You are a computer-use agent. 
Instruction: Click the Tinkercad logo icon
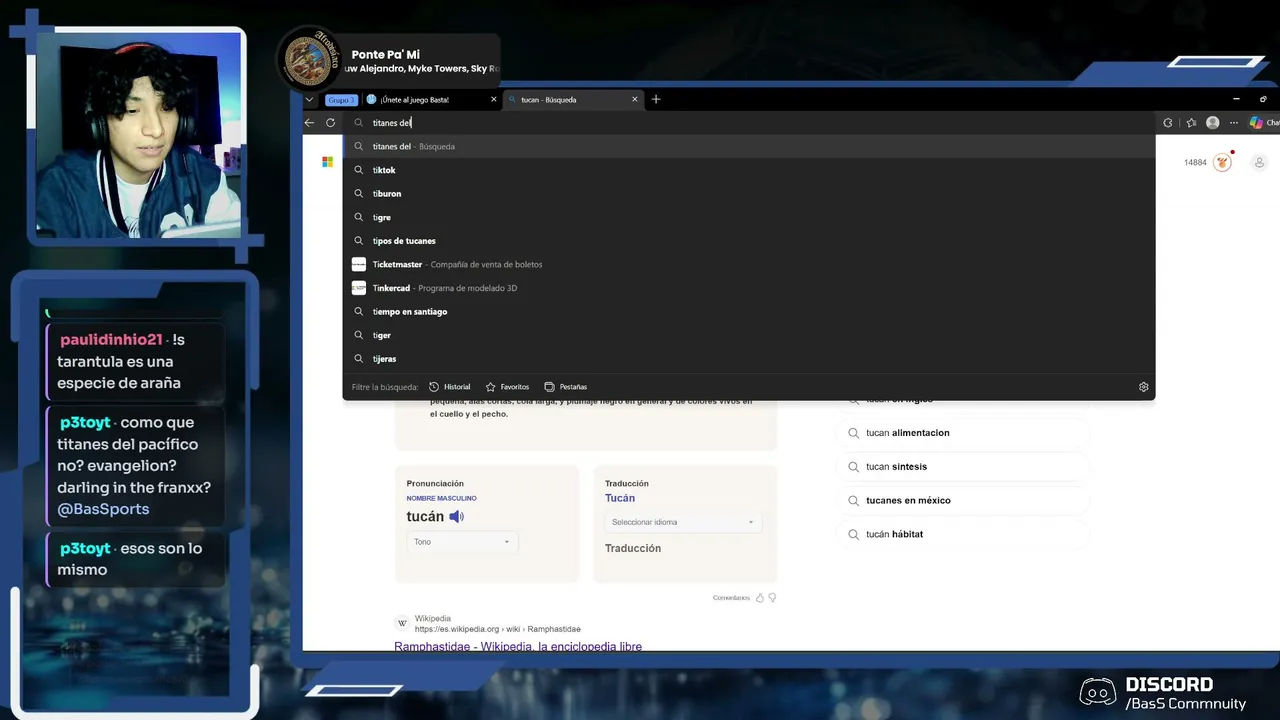(359, 288)
